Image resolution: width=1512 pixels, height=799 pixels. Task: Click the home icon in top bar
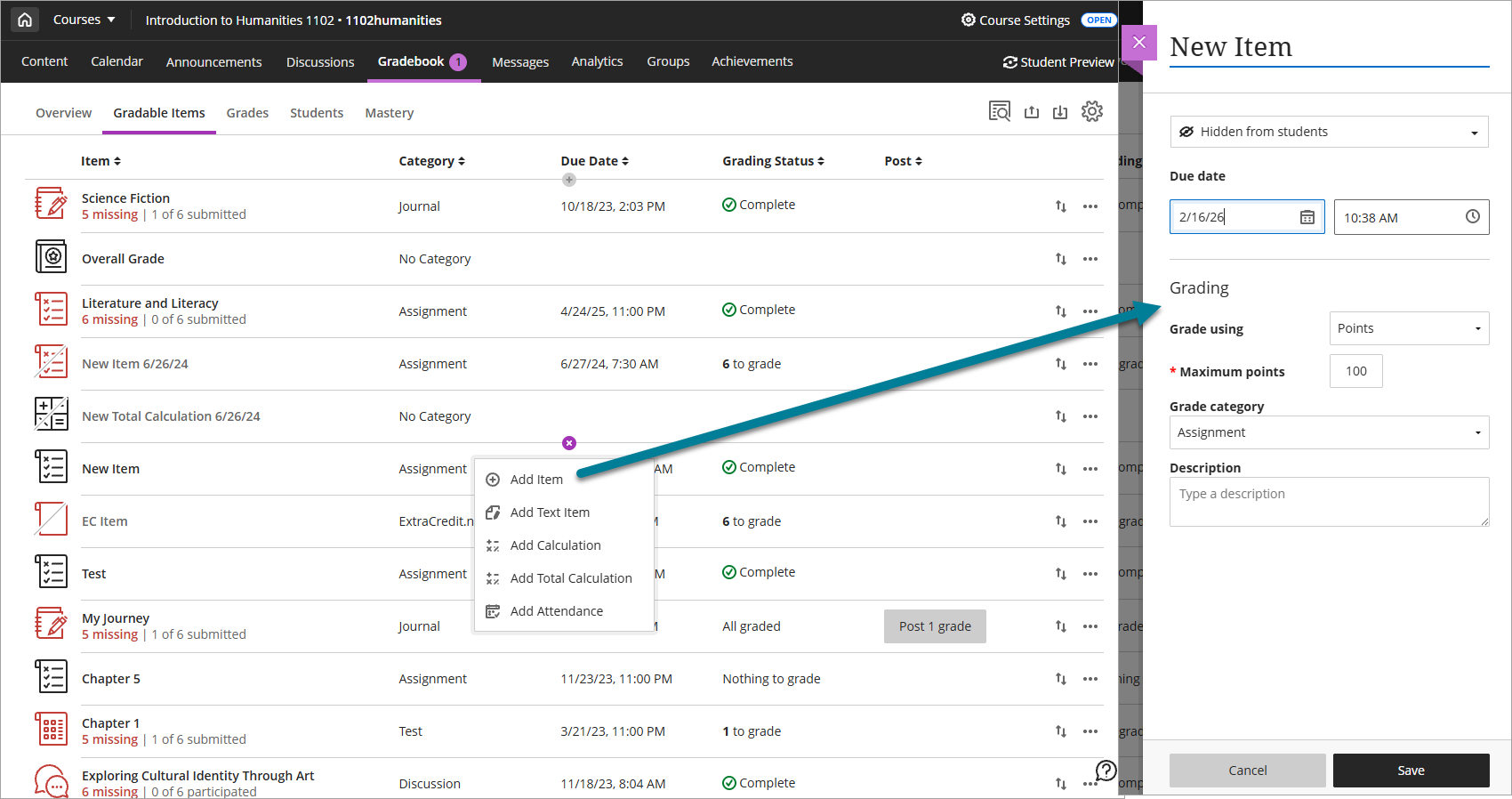(25, 20)
